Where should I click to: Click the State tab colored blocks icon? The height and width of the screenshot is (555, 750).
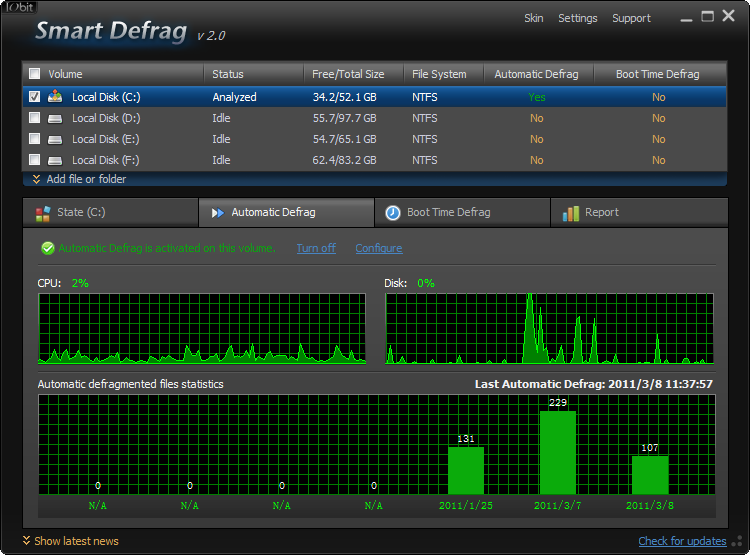(43, 213)
